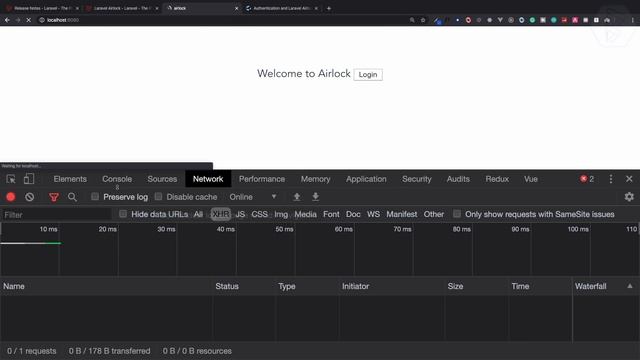The image size is (640, 360).
Task: Open the Chrome three-dot menu
Action: [633, 20]
